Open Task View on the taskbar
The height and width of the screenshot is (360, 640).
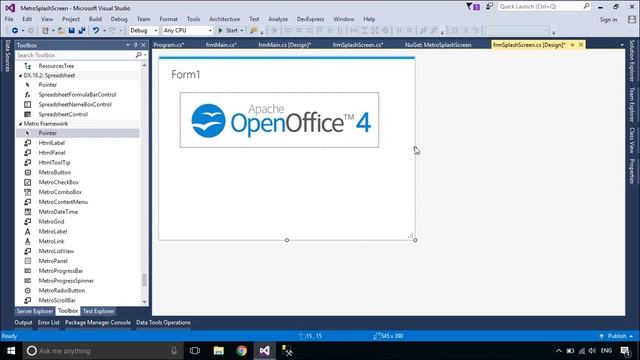click(195, 351)
